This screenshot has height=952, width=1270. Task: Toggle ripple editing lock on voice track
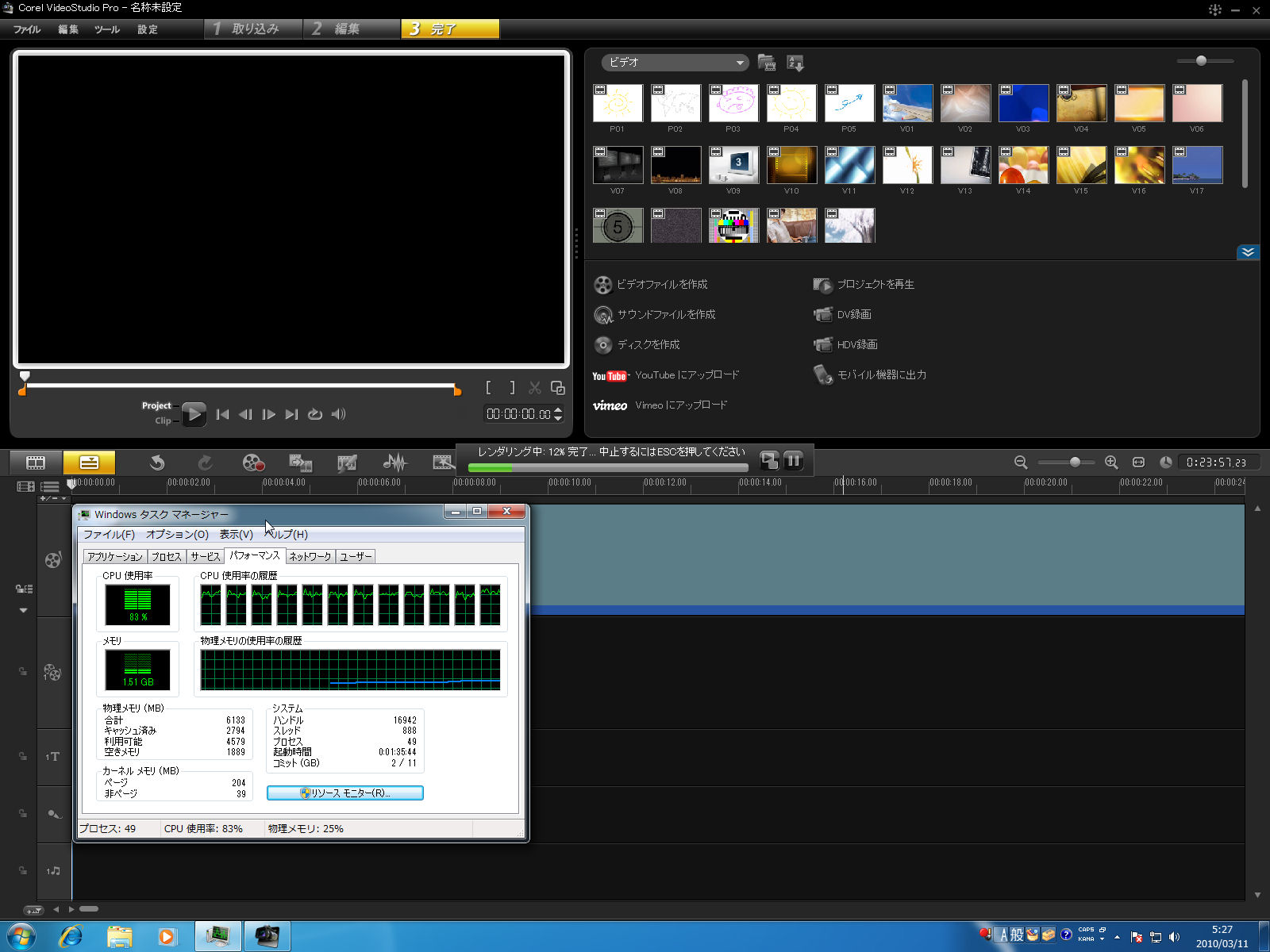tap(23, 813)
